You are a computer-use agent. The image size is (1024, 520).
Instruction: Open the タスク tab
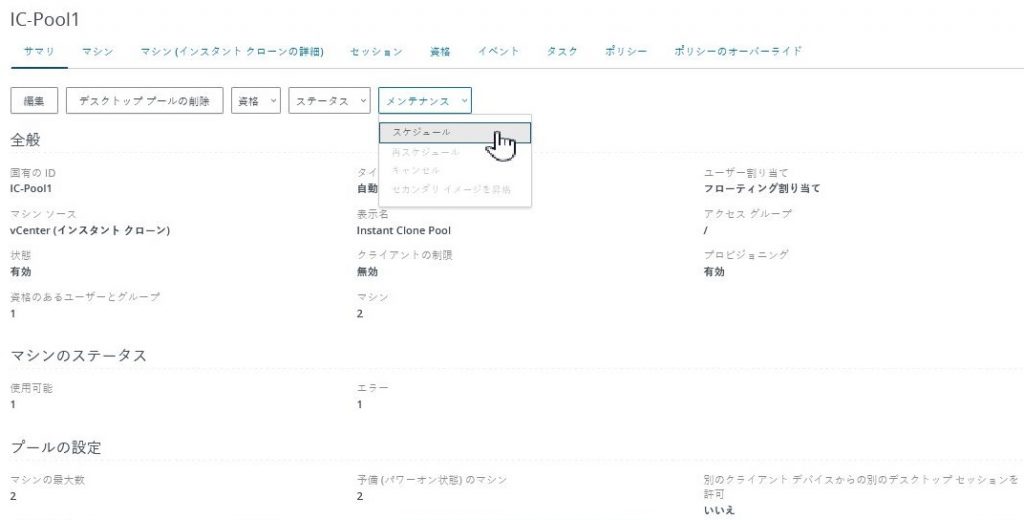point(561,51)
